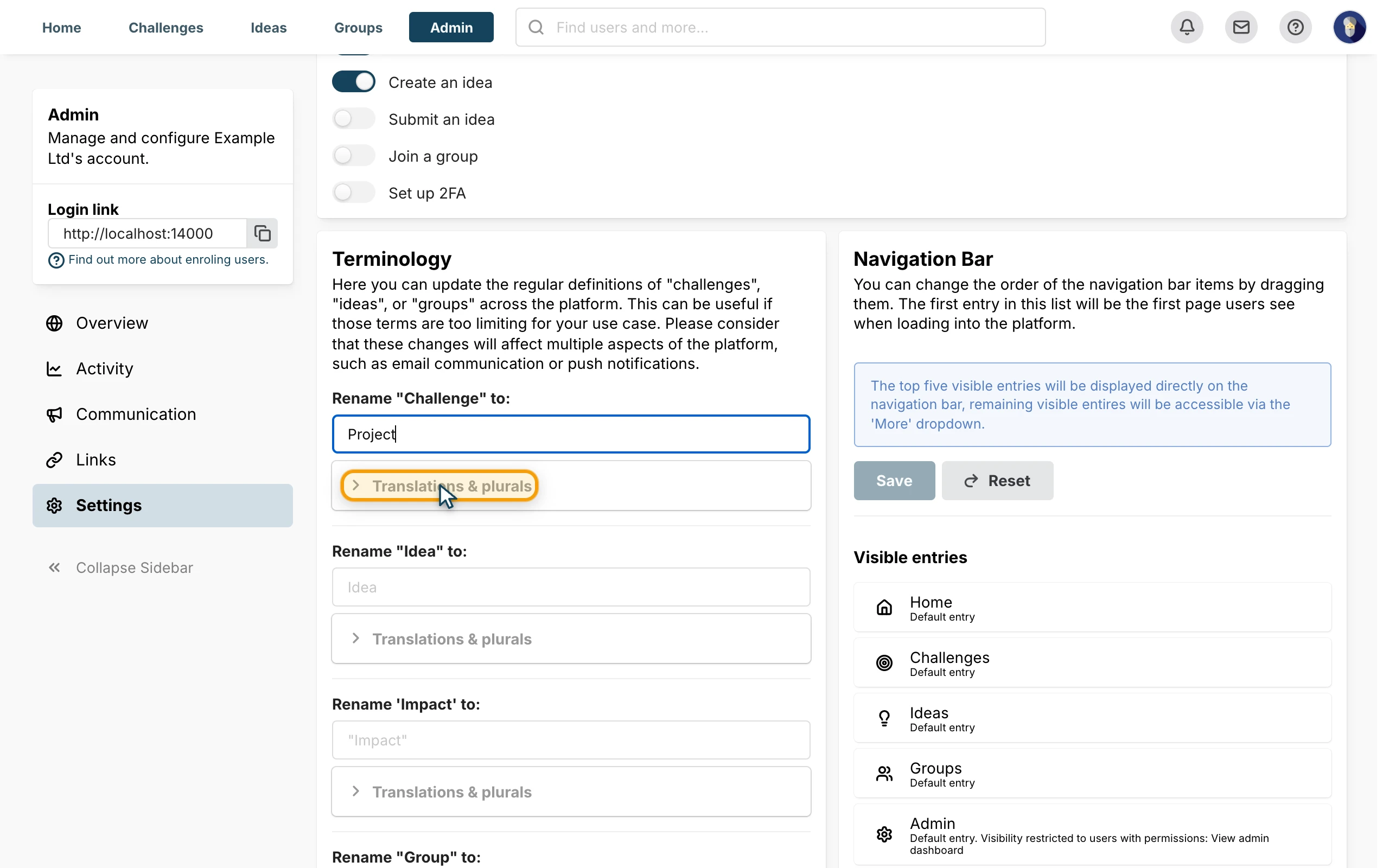Click the Admin nav tab
The width and height of the screenshot is (1389, 868).
[451, 27]
